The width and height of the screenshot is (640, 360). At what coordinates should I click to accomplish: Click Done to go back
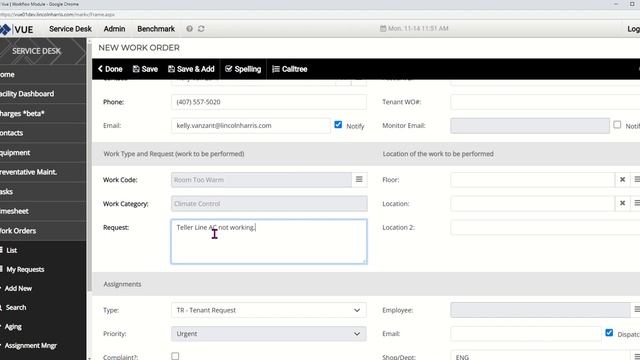click(x=110, y=69)
